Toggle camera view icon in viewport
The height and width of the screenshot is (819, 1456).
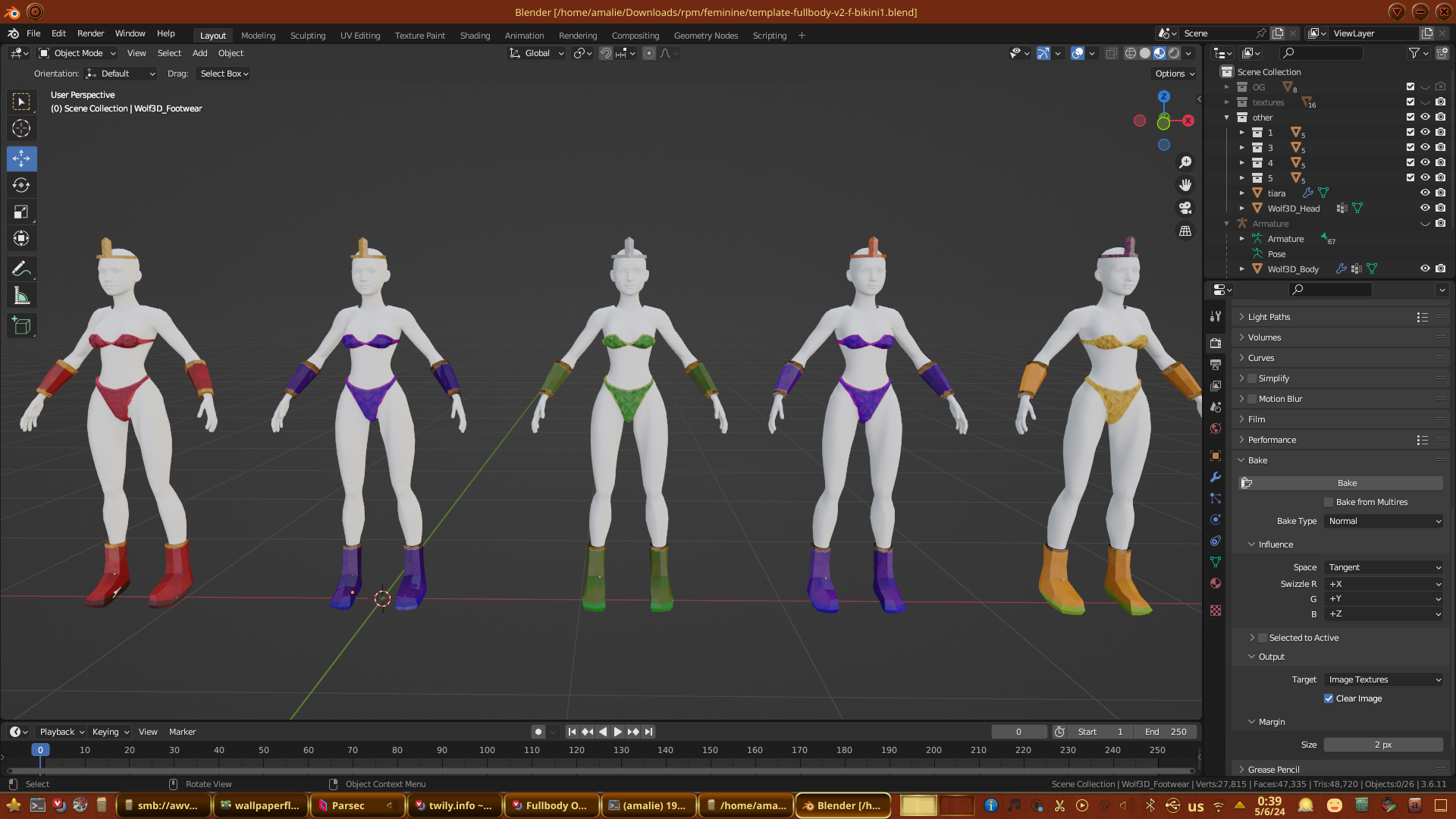tap(1185, 208)
